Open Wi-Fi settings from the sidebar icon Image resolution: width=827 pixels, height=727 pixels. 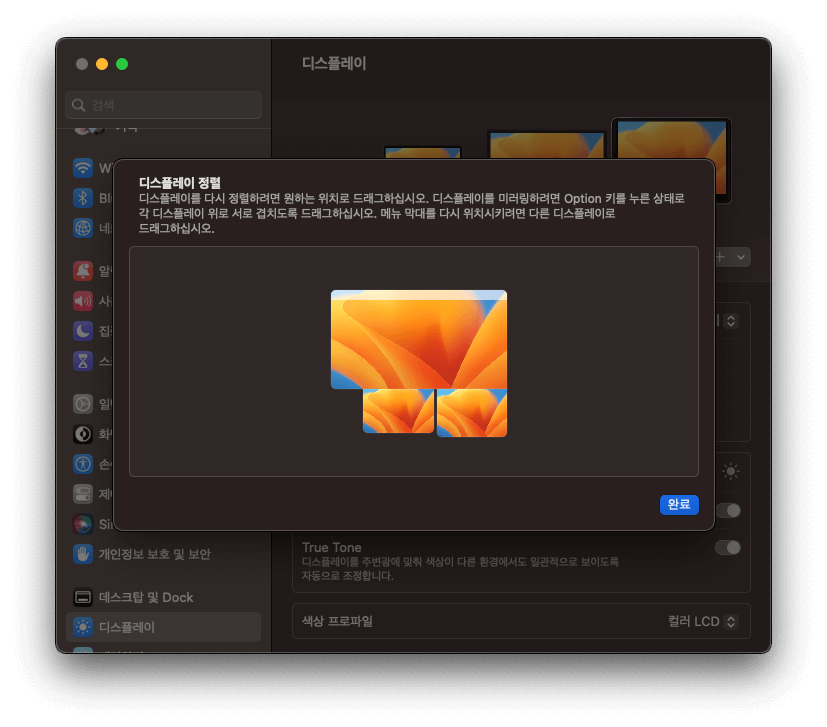83,168
